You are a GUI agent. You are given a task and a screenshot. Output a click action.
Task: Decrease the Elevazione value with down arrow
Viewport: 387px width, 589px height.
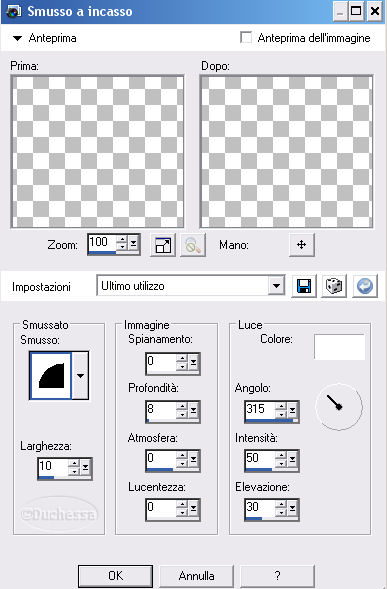(x=281, y=513)
